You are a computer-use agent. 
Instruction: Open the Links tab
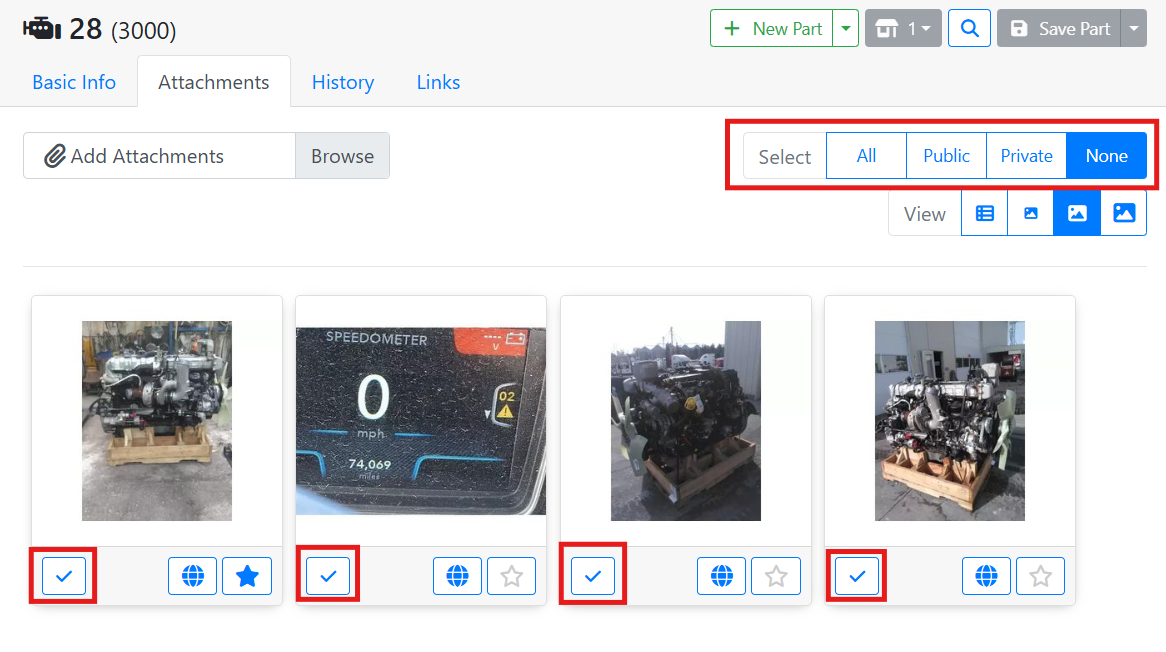pos(437,82)
